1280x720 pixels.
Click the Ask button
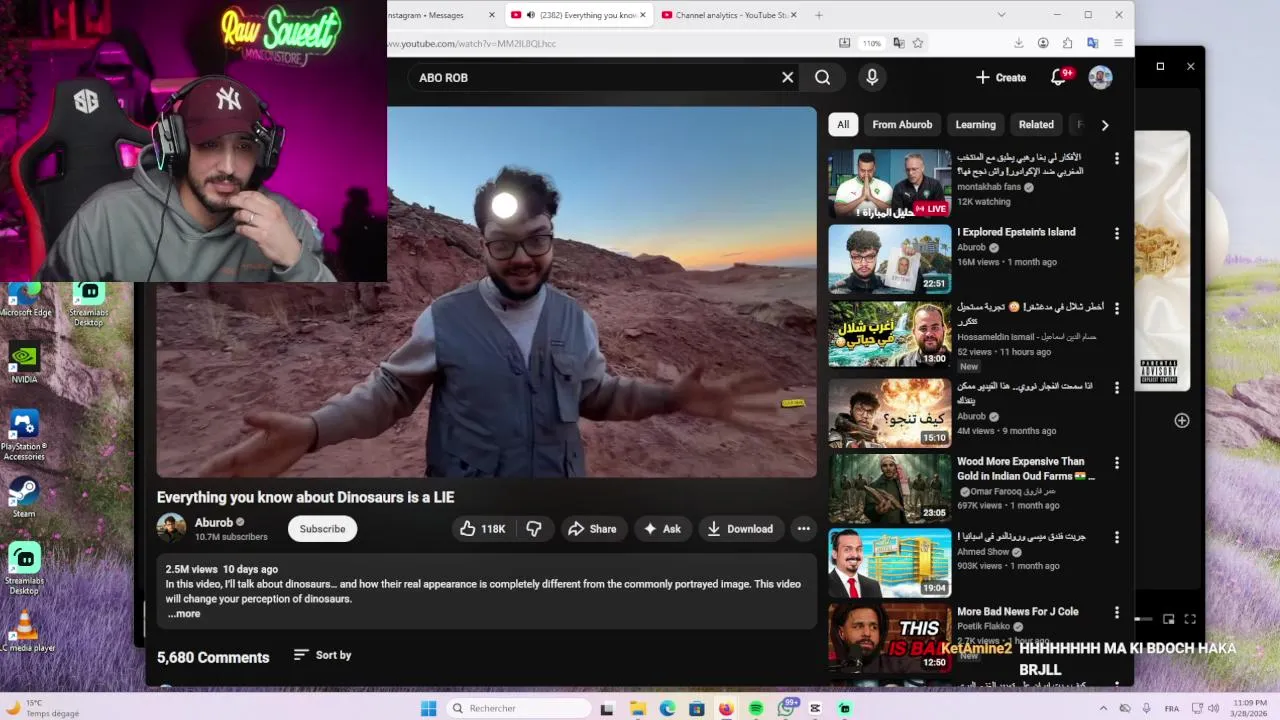pos(662,529)
